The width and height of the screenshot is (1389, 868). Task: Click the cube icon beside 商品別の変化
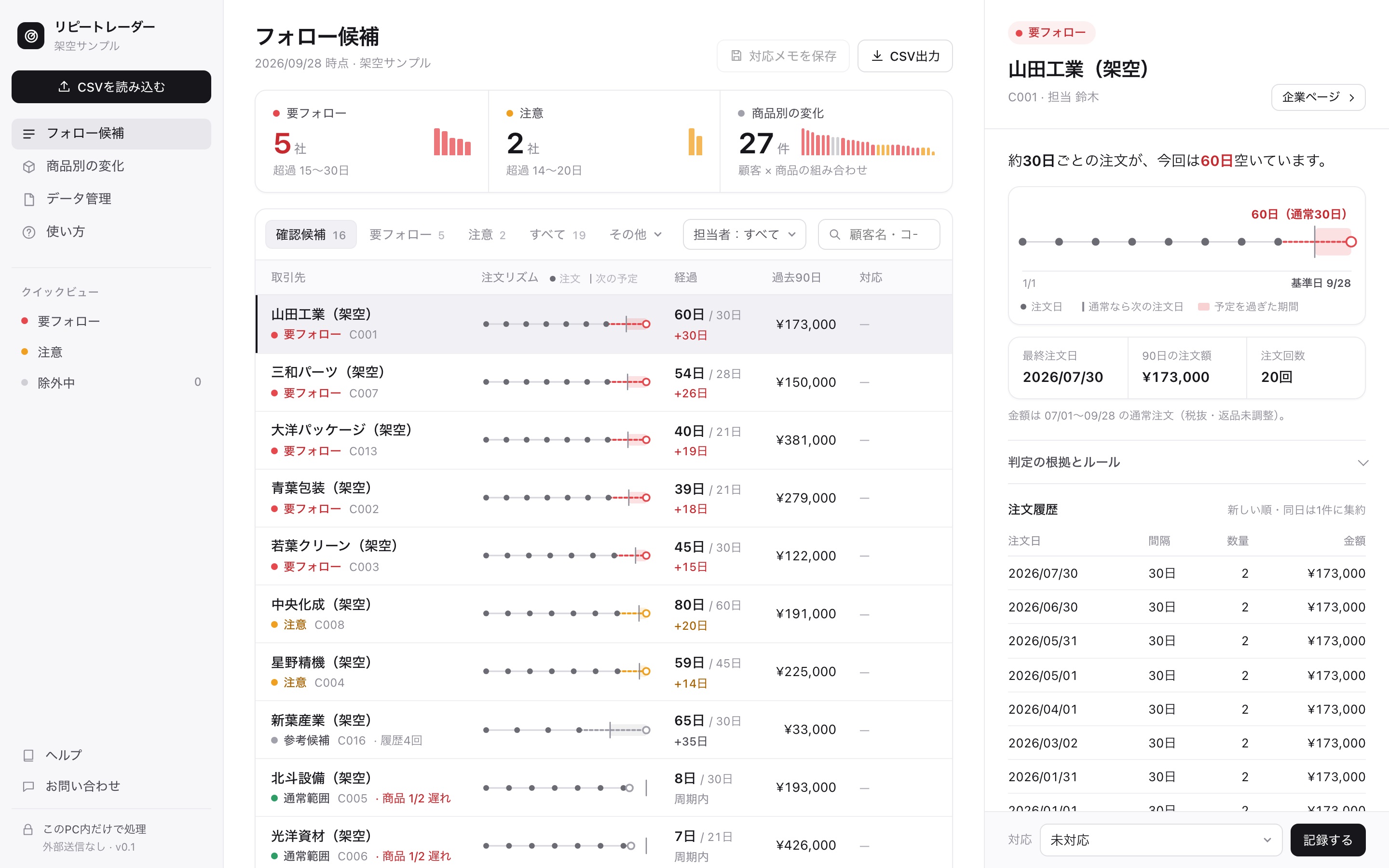coord(29,166)
